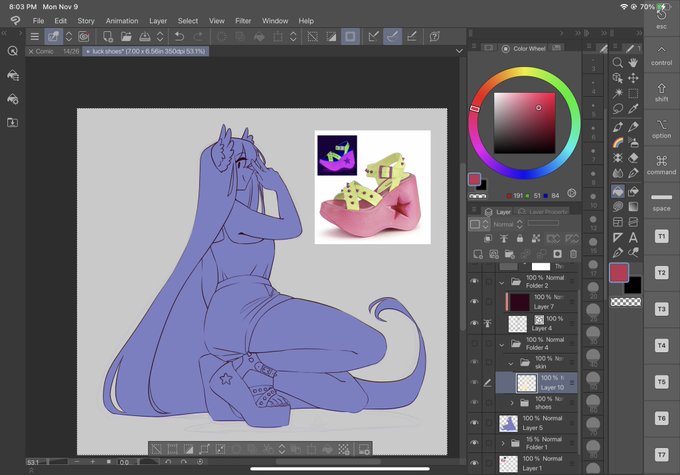Image resolution: width=680 pixels, height=475 pixels.
Task: Expand the shoes layer folder
Action: [x=512, y=403]
